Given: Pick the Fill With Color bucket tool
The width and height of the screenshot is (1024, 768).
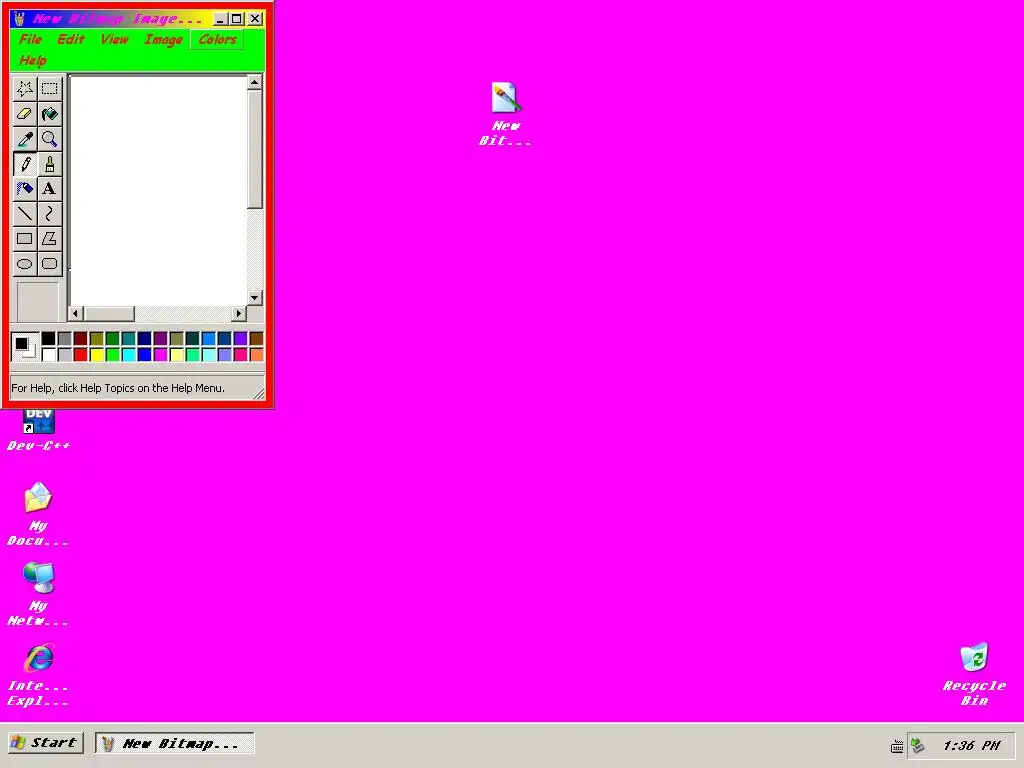Looking at the screenshot, I should 50,114.
